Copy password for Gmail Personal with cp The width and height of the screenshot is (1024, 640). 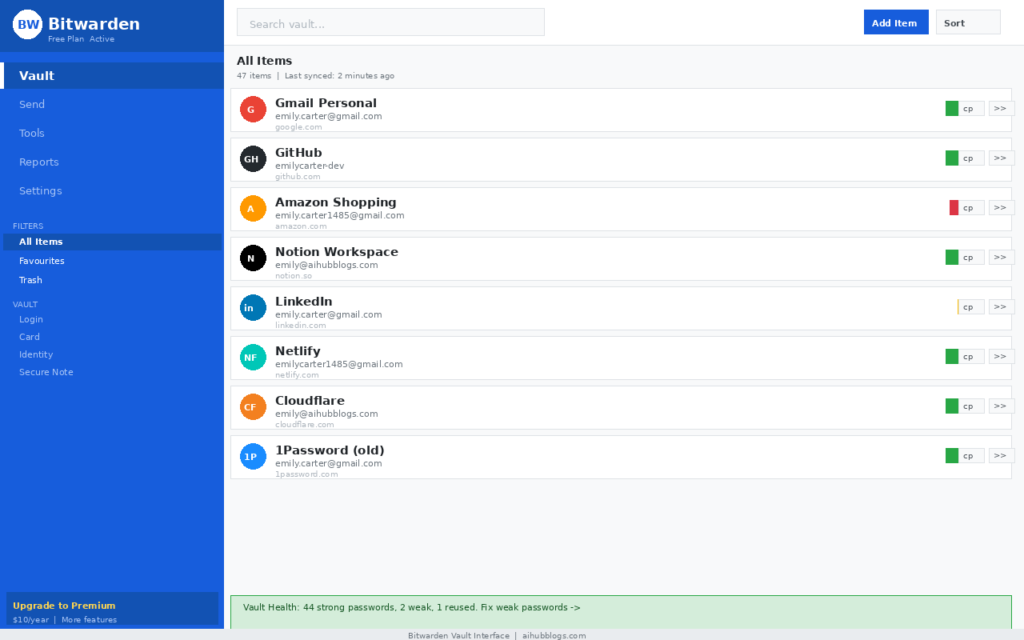(x=971, y=108)
